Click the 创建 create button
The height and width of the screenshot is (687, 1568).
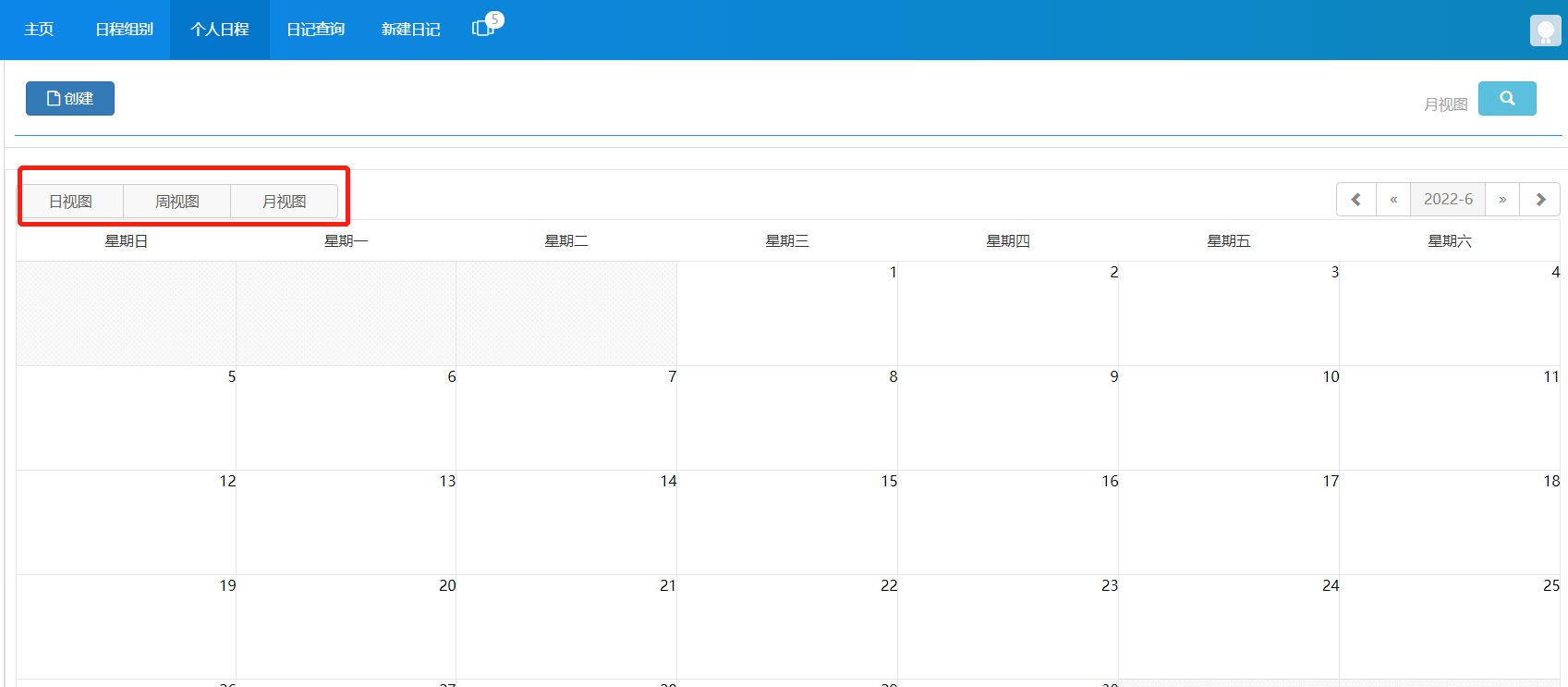[70, 99]
